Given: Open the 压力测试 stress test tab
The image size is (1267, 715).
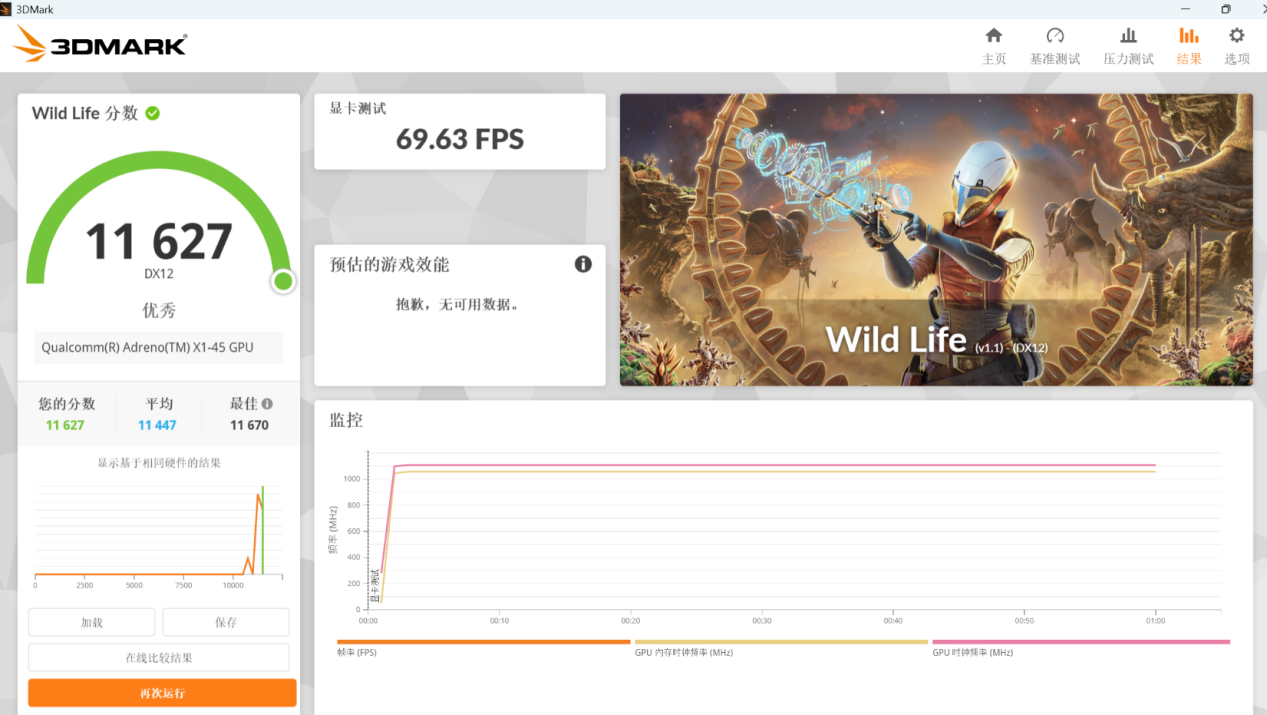Looking at the screenshot, I should 1128,46.
